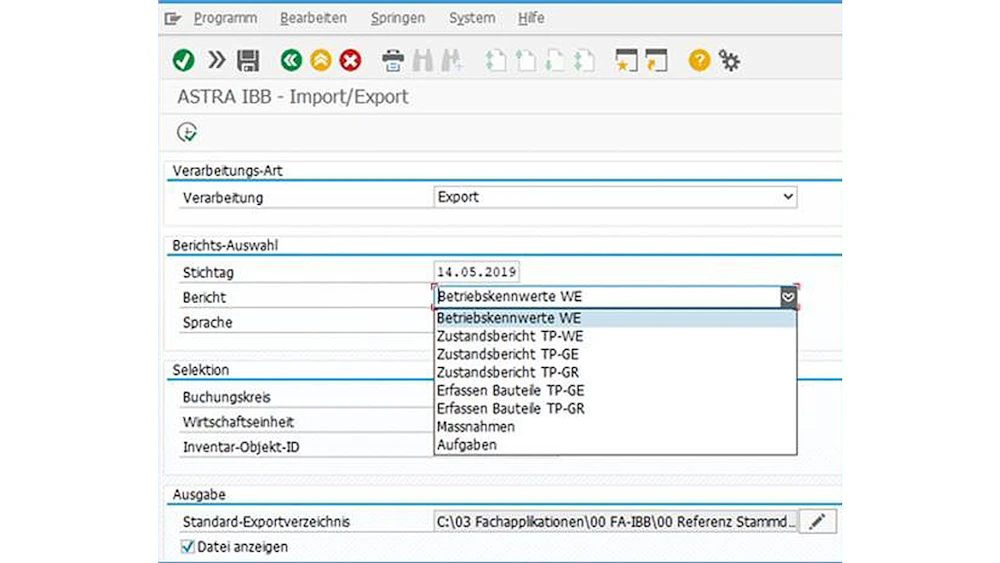Screen dimensions: 1000x563
Task: Collapse the Bericht dropdown arrow
Action: [788, 297]
